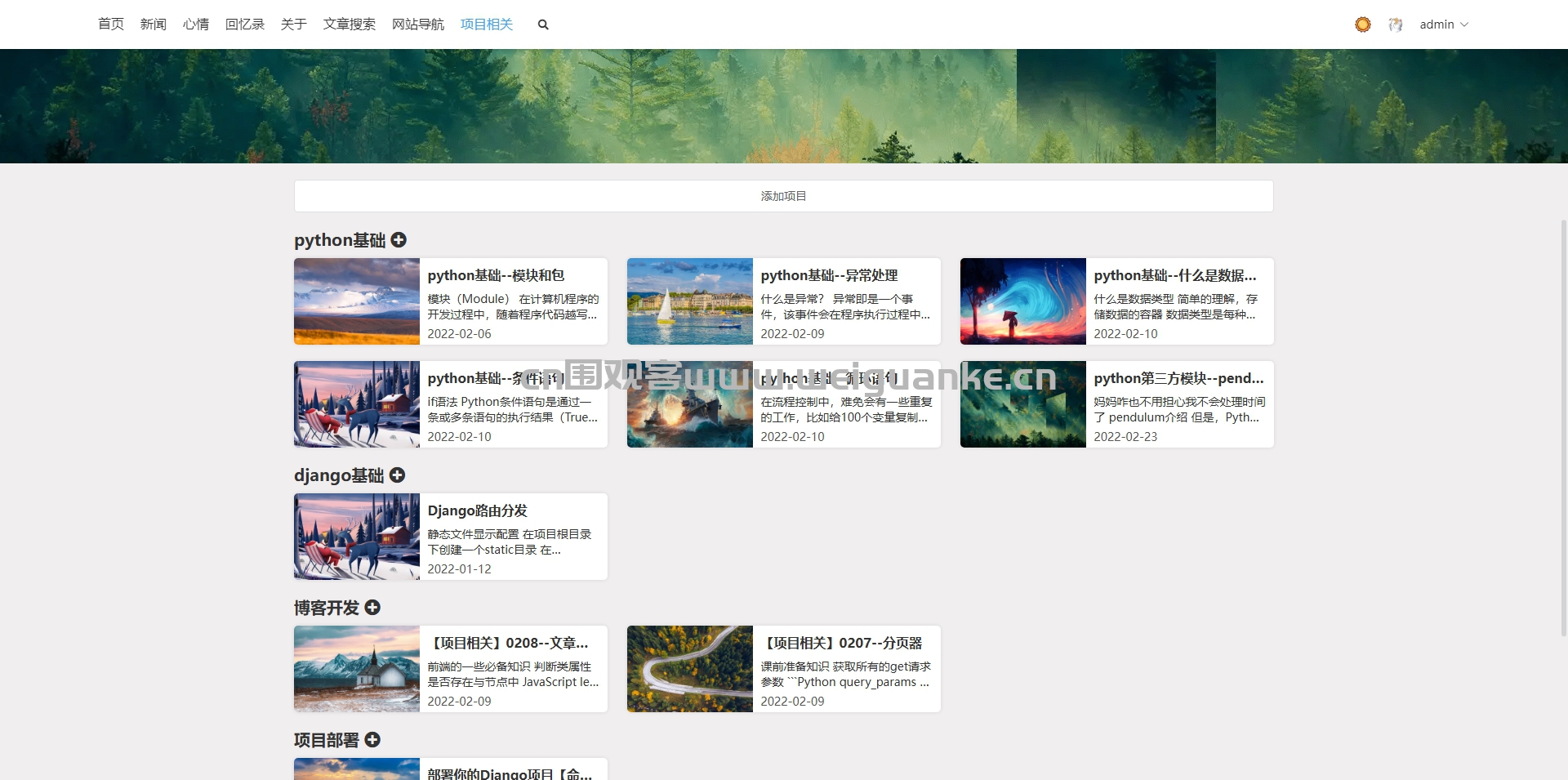The width and height of the screenshot is (1568, 780).
Task: Click the 博客开发 section heading
Action: pyautogui.click(x=327, y=608)
